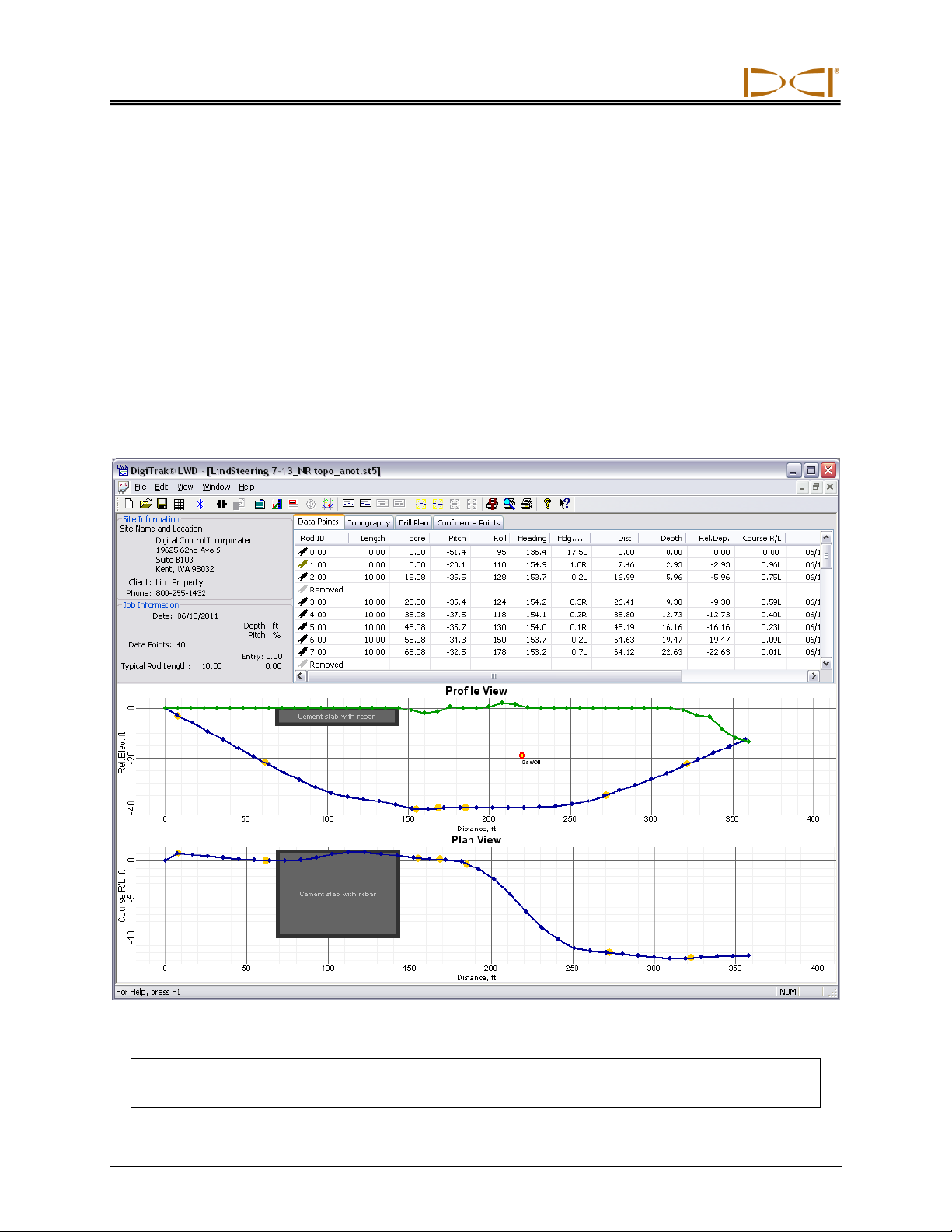Click the job date 06/13/2011

click(x=198, y=616)
